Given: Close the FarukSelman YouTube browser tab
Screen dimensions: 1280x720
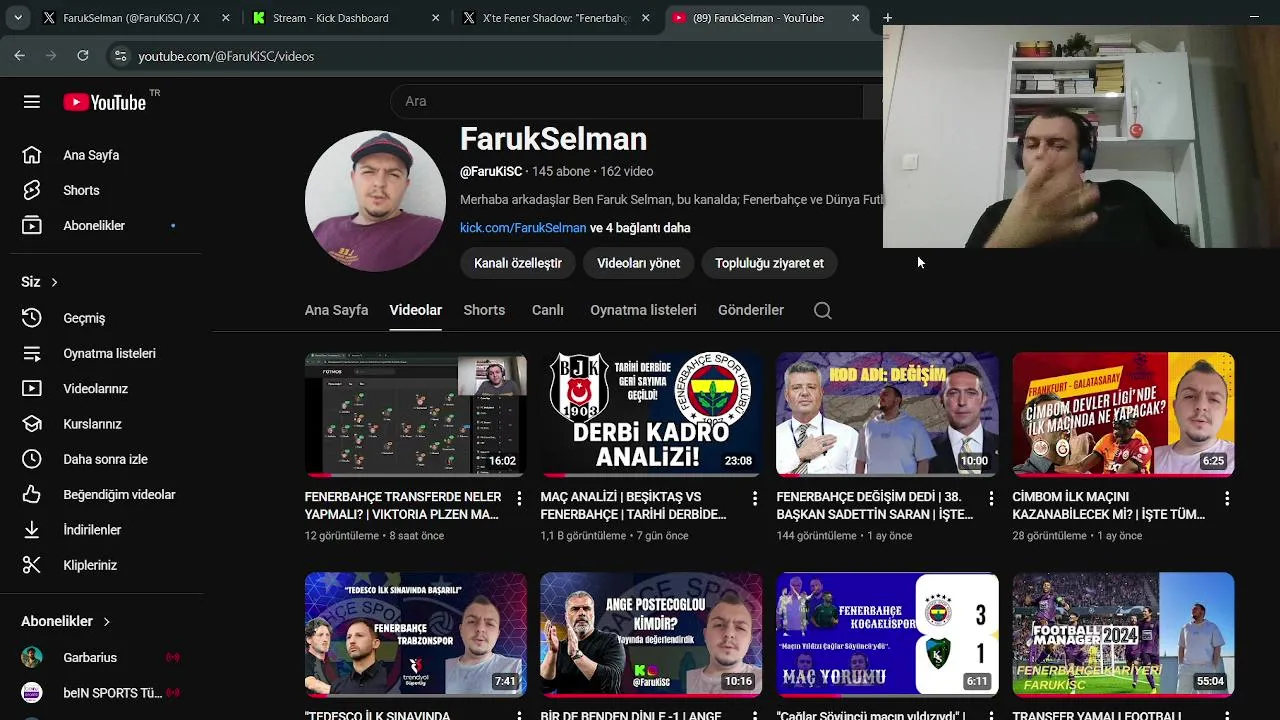Looking at the screenshot, I should coord(855,18).
